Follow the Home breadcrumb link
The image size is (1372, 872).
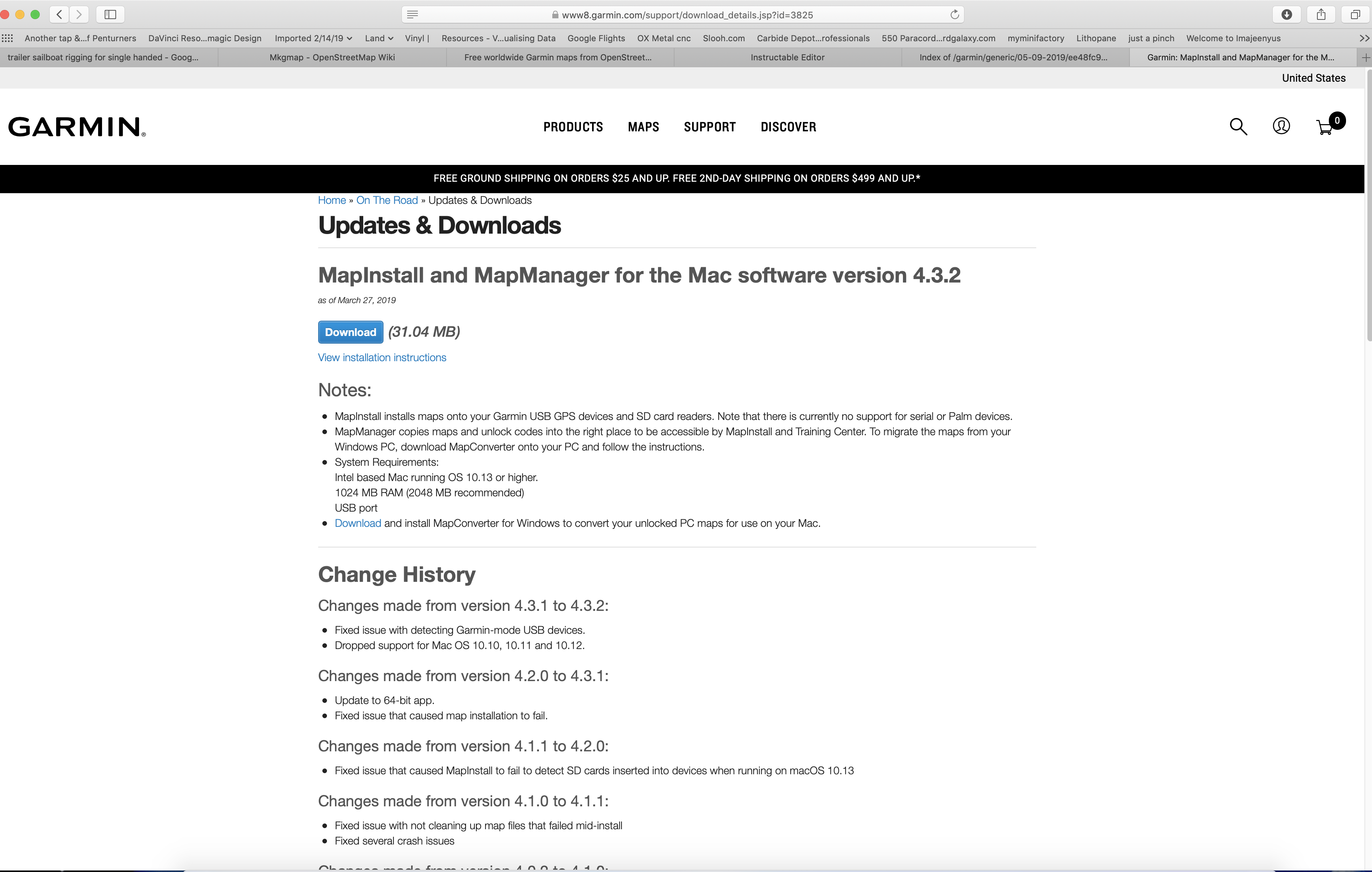(x=332, y=200)
